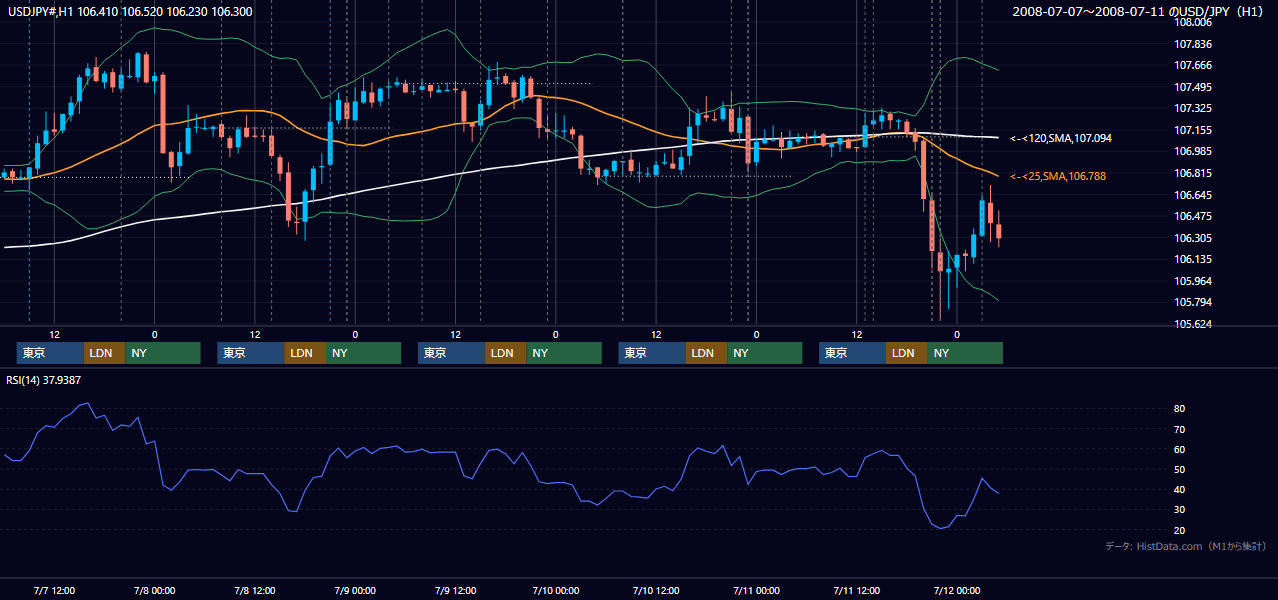Viewport: 1278px width, 600px height.
Task: Pick RSI scale value 40
Action: (x=1180, y=489)
